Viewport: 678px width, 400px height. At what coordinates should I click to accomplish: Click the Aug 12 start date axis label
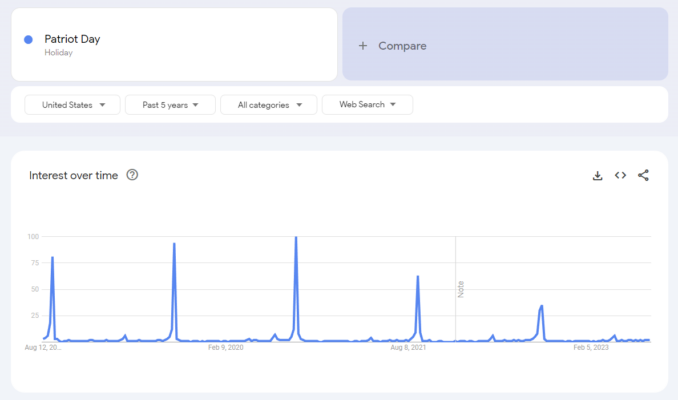[x=43, y=347]
